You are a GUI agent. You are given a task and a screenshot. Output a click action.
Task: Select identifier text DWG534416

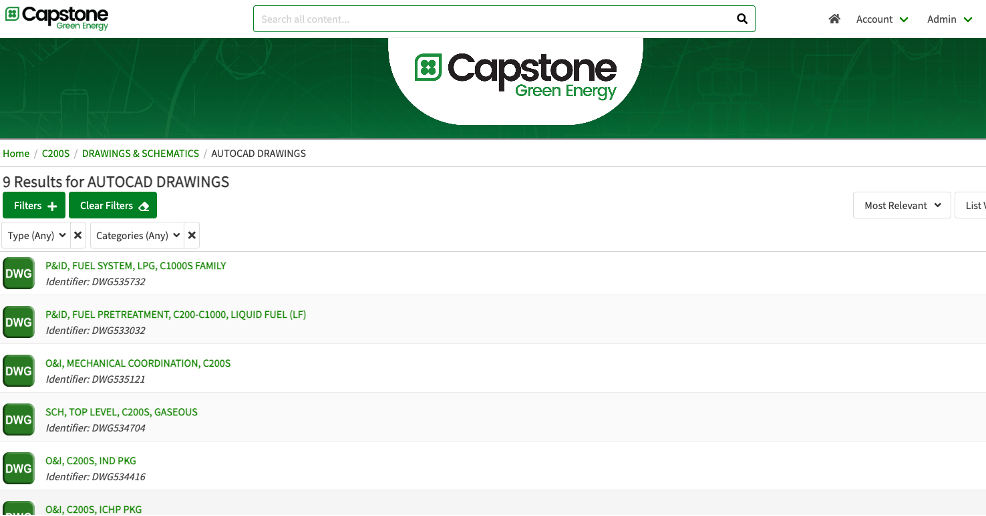coord(118,477)
